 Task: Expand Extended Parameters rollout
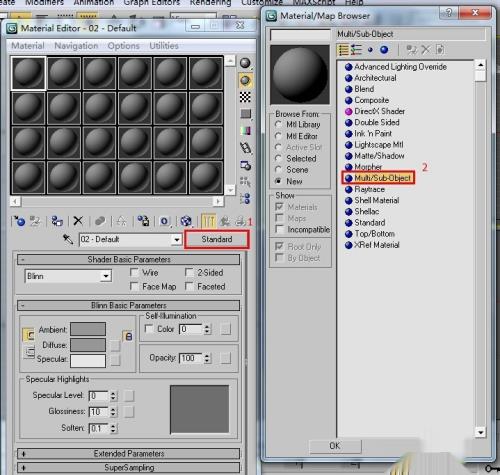(129, 454)
